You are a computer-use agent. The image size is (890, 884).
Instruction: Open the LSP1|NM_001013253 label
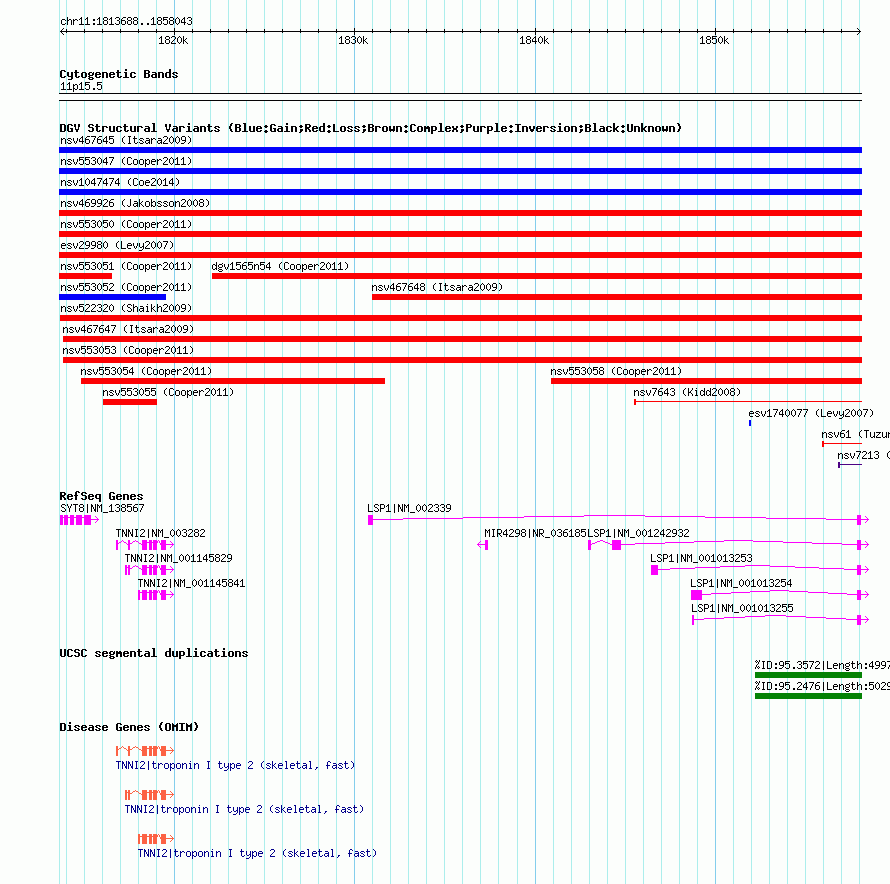[x=702, y=559]
